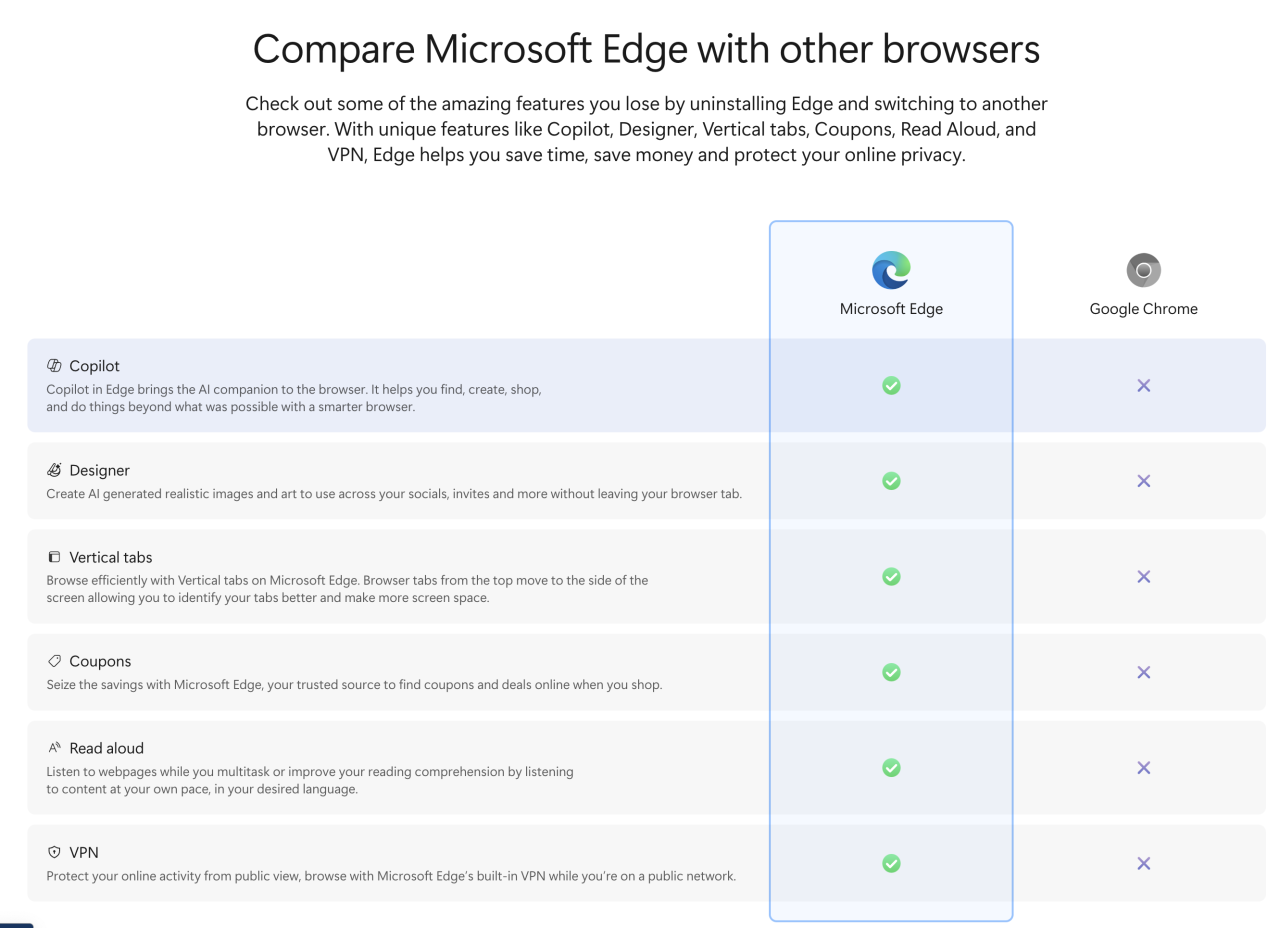Screen dimensions: 1280x928
Task: Click Chrome's X mark for Coupons
Action: click(1143, 672)
